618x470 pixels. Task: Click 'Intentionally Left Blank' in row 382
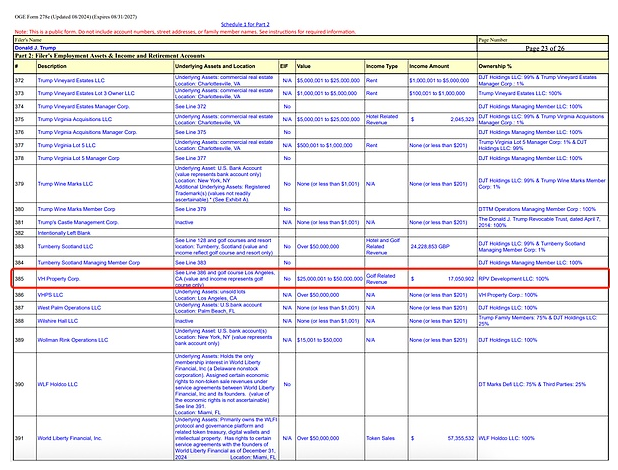point(64,233)
